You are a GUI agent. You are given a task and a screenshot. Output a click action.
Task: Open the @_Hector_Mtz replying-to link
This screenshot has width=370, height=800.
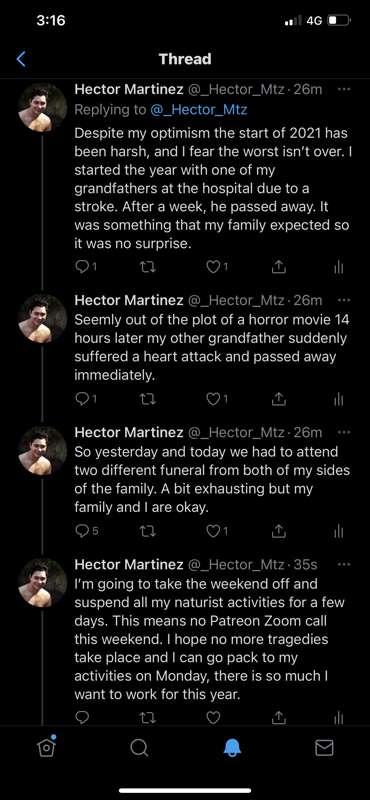coord(199,109)
